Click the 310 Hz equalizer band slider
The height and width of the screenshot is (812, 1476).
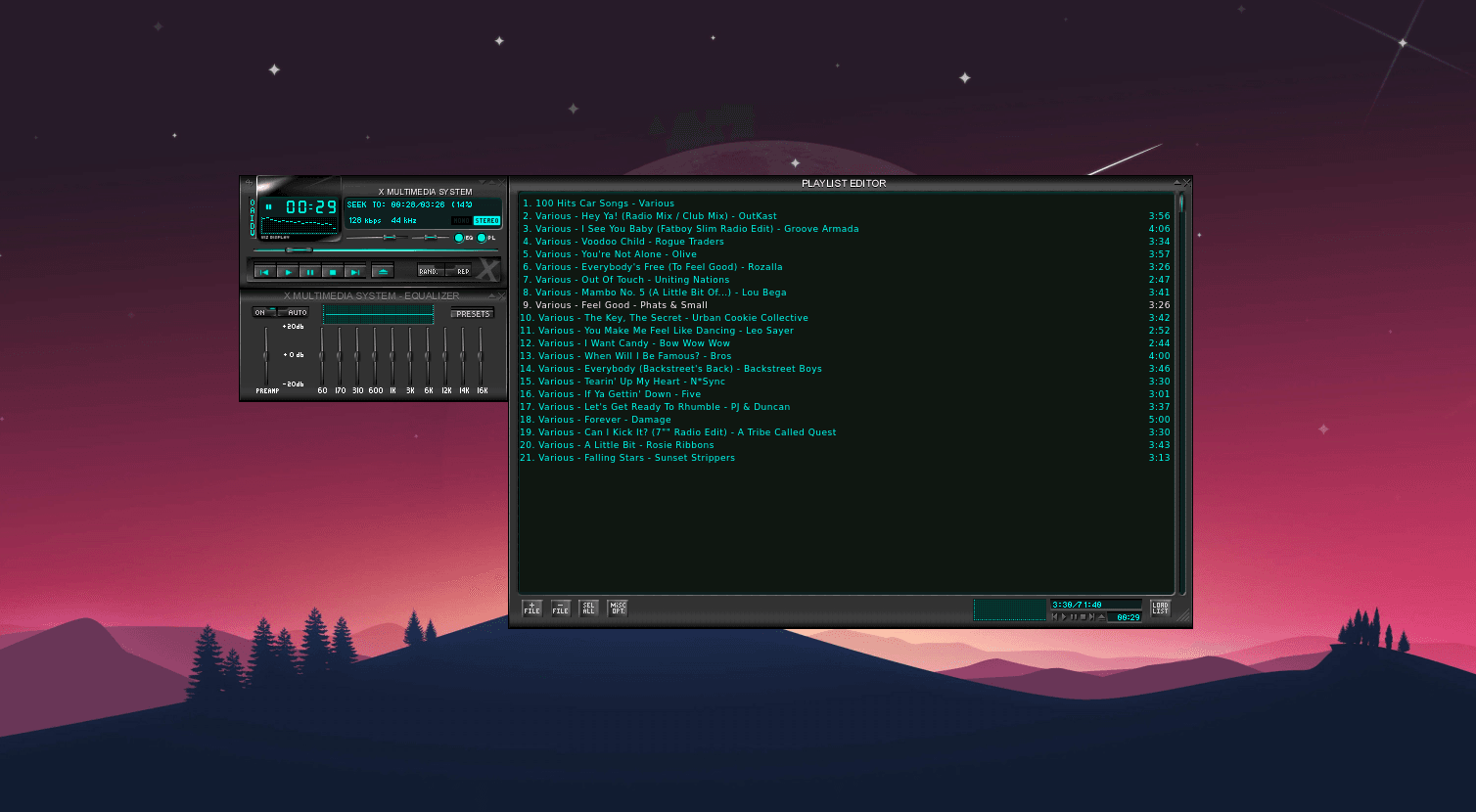[x=356, y=355]
